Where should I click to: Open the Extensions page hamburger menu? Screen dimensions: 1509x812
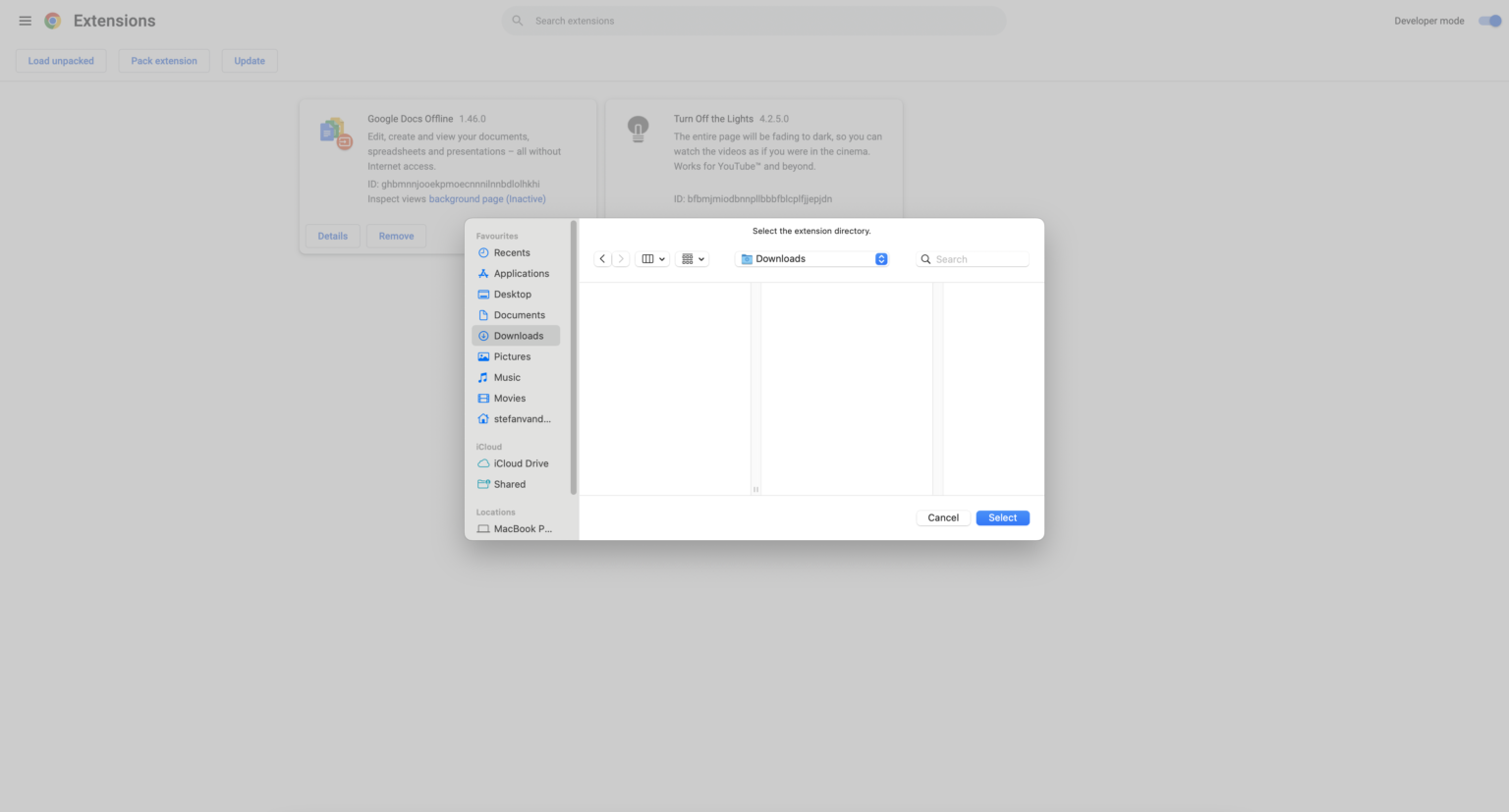(25, 20)
